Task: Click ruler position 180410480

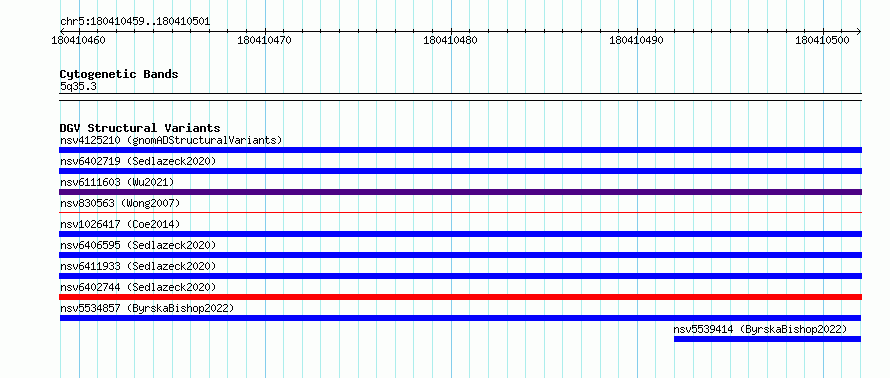Action: point(451,40)
